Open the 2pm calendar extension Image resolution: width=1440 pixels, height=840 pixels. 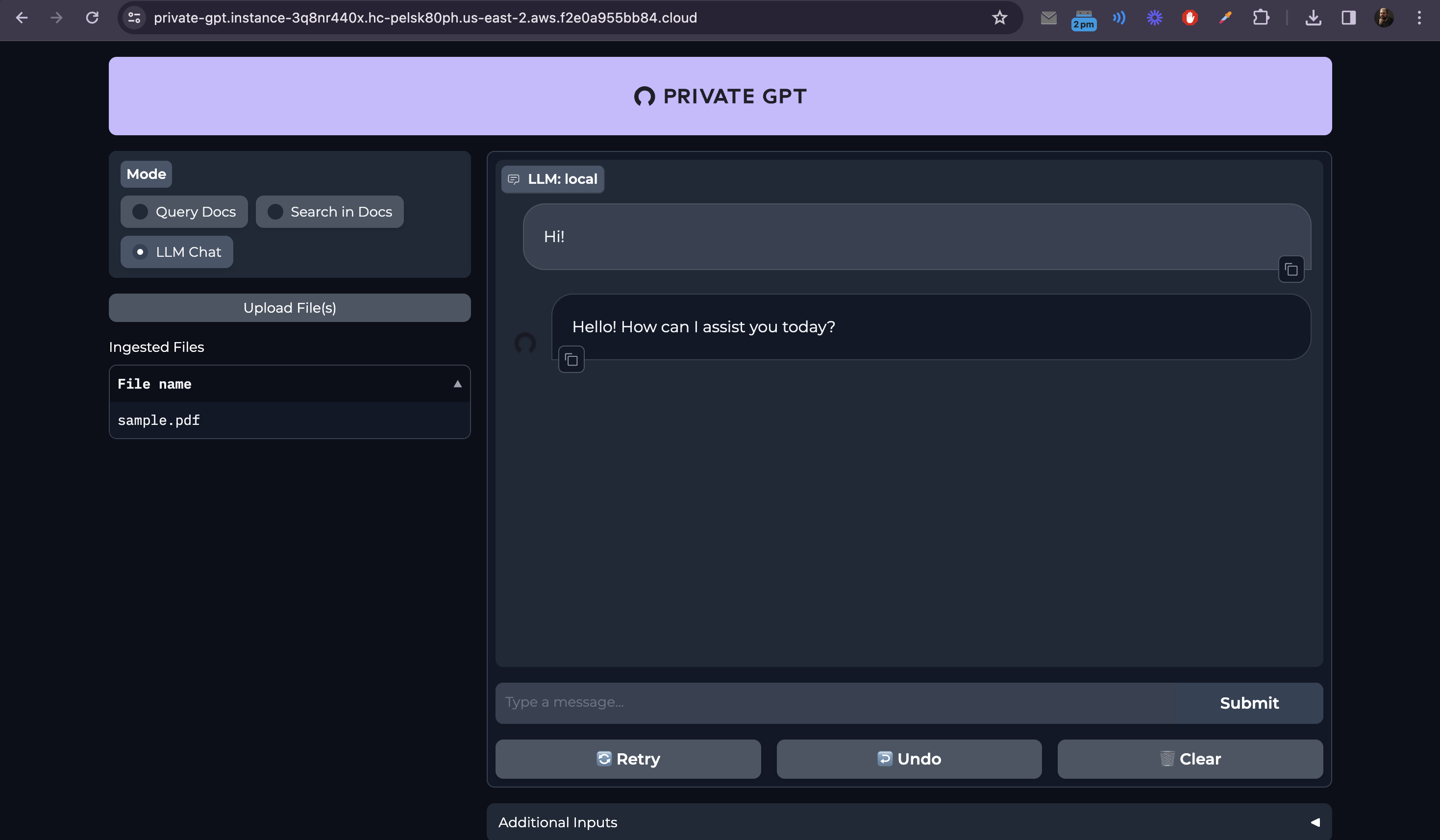coord(1083,20)
